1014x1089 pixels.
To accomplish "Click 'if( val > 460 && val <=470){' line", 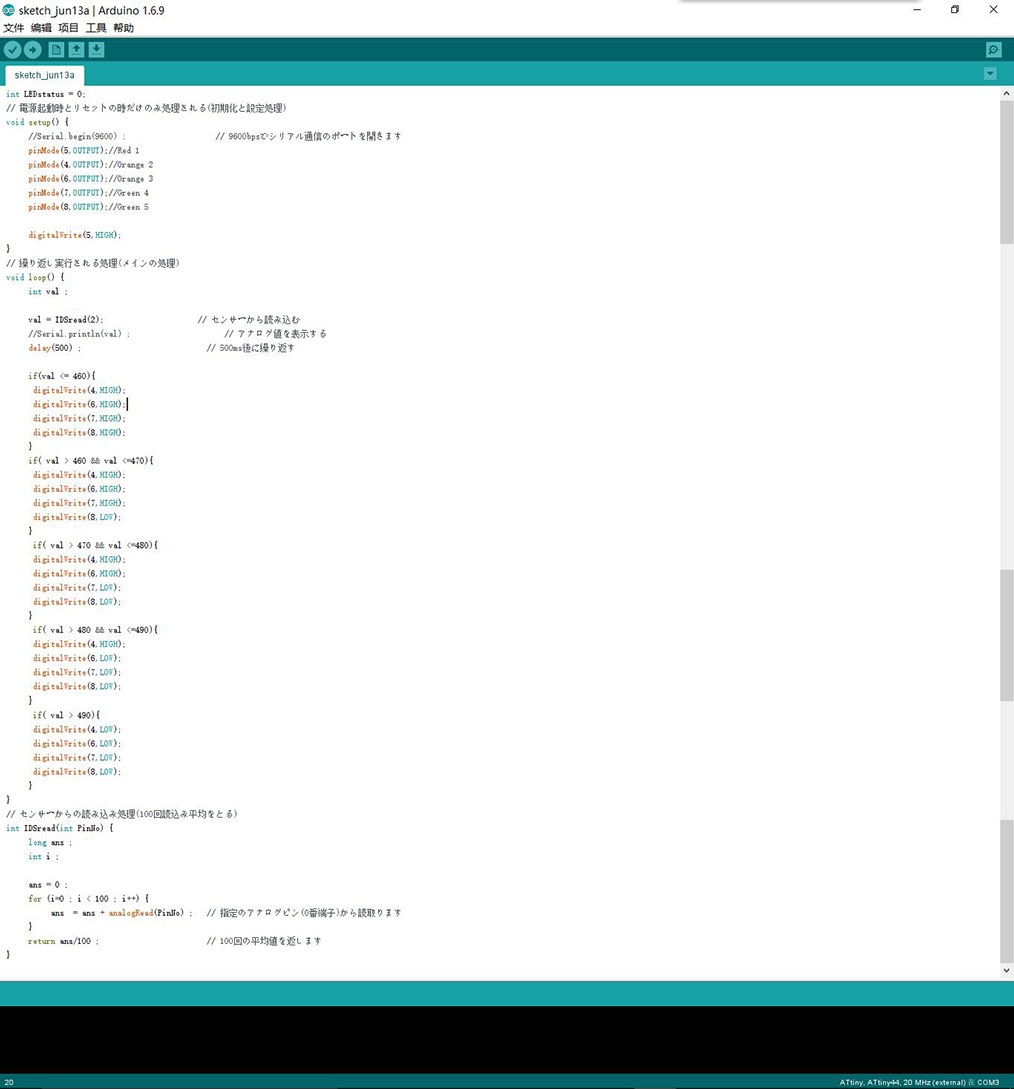I will [91, 461].
